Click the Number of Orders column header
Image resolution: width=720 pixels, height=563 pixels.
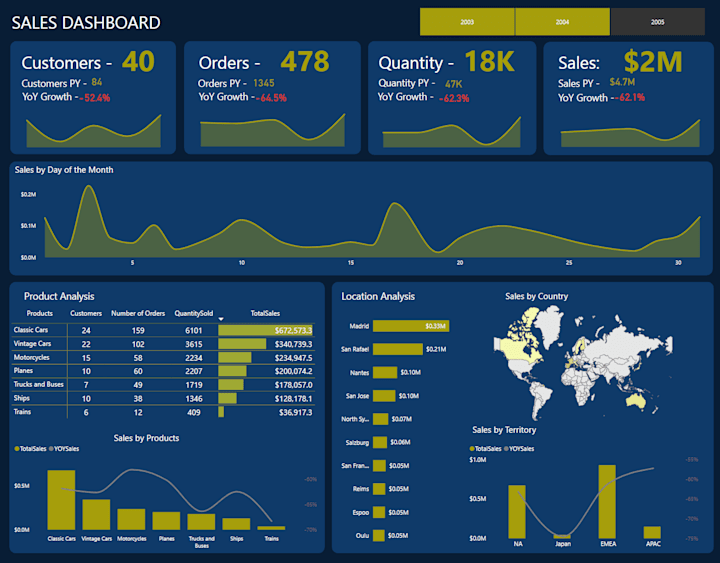pyautogui.click(x=138, y=313)
